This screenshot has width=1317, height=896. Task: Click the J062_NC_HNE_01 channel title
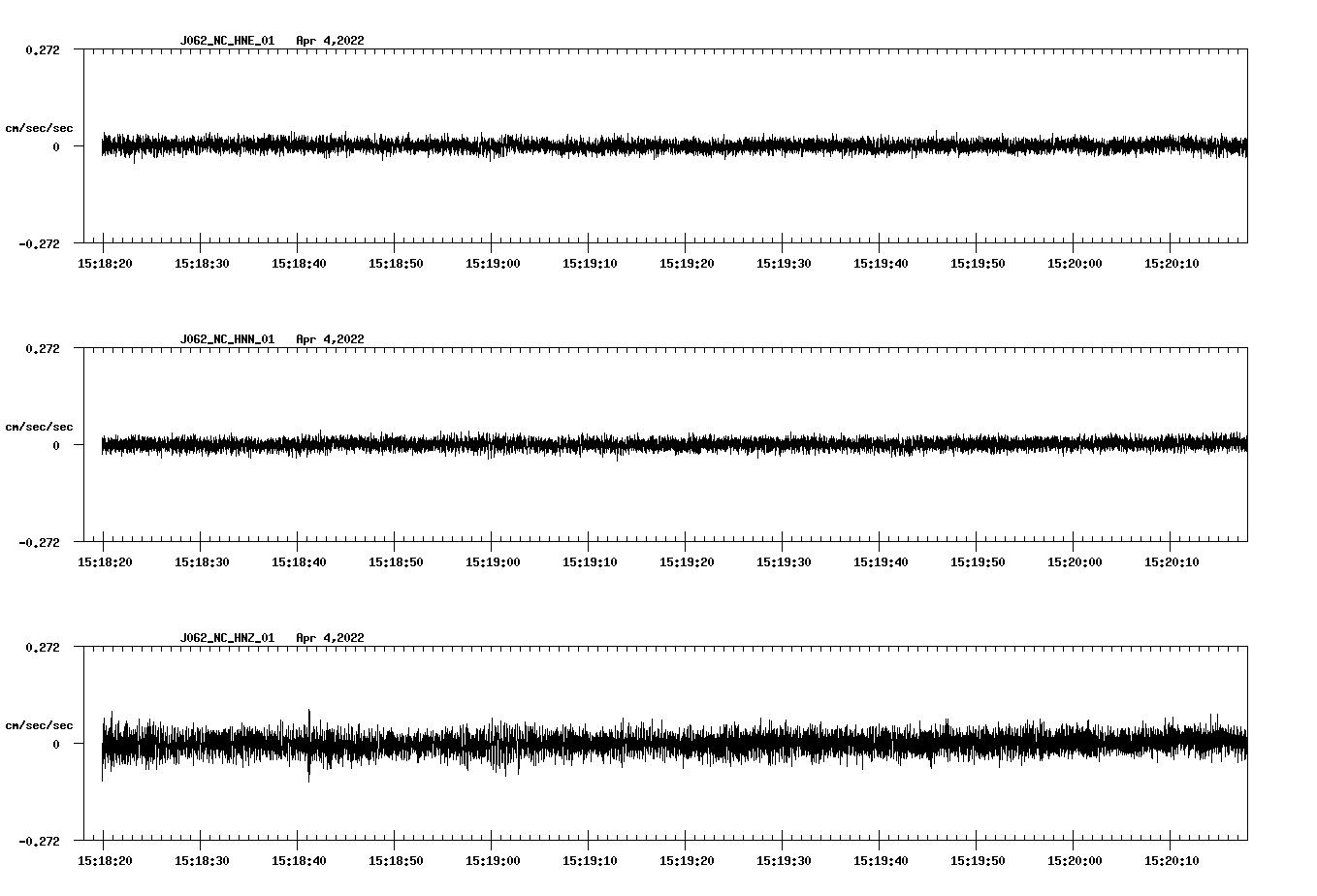(x=227, y=41)
